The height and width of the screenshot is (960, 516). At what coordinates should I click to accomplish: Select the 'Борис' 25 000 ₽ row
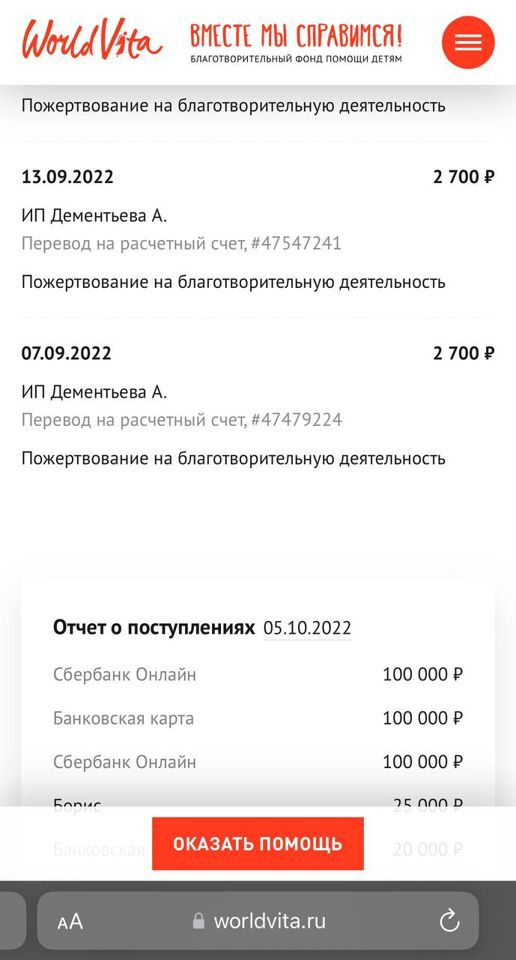coord(258,805)
